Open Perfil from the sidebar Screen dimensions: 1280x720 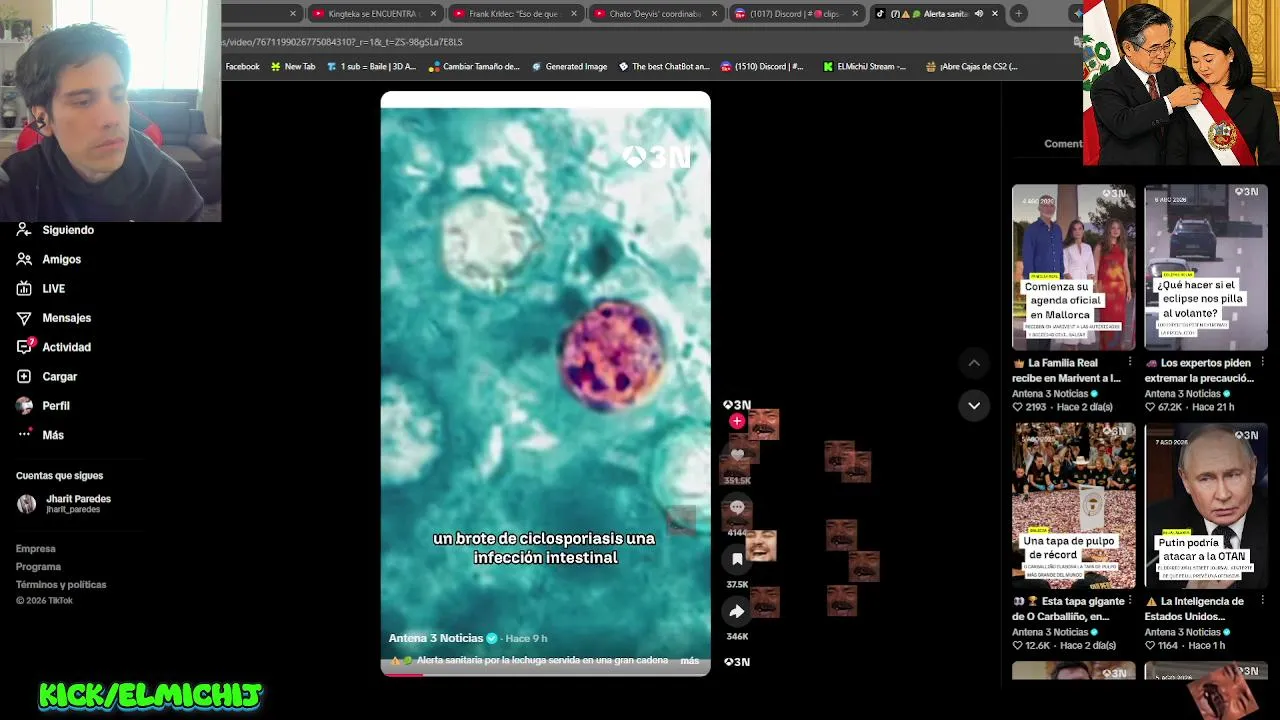tap(55, 406)
